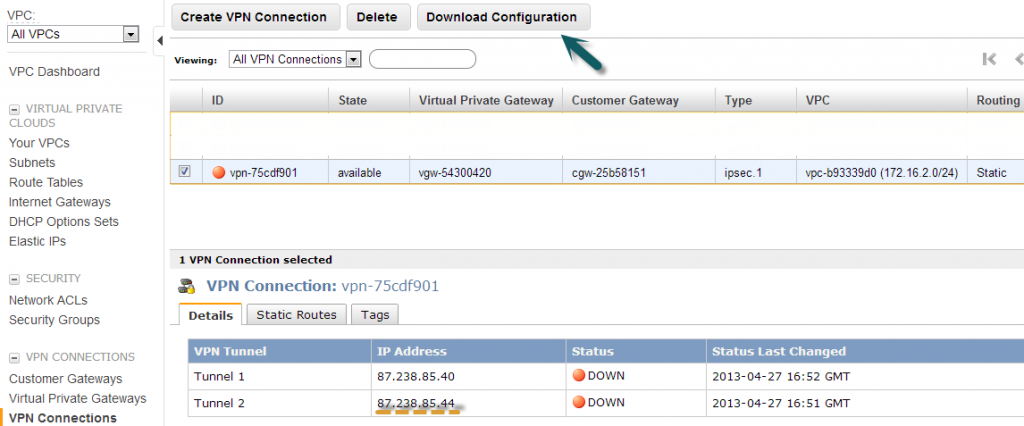Click the VPN Connection icon in details header
The image size is (1024, 426).
pyautogui.click(x=189, y=286)
